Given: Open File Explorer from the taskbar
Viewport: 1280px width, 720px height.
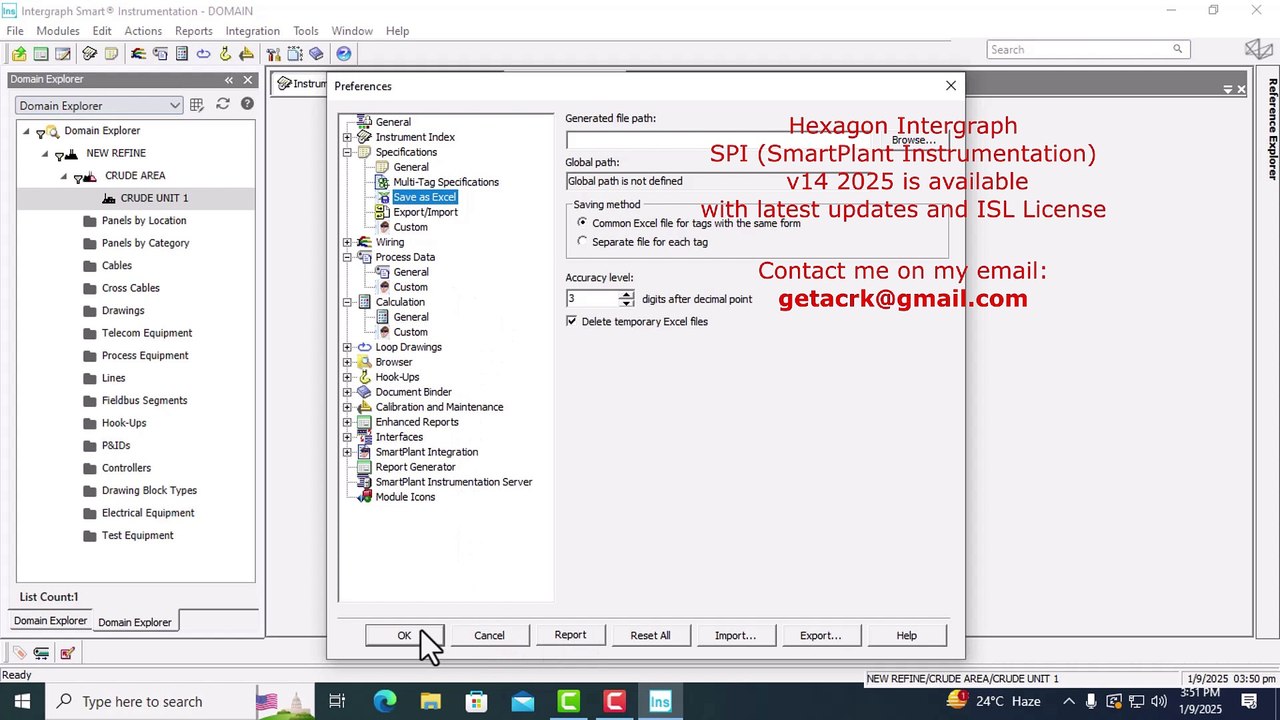Looking at the screenshot, I should [430, 701].
